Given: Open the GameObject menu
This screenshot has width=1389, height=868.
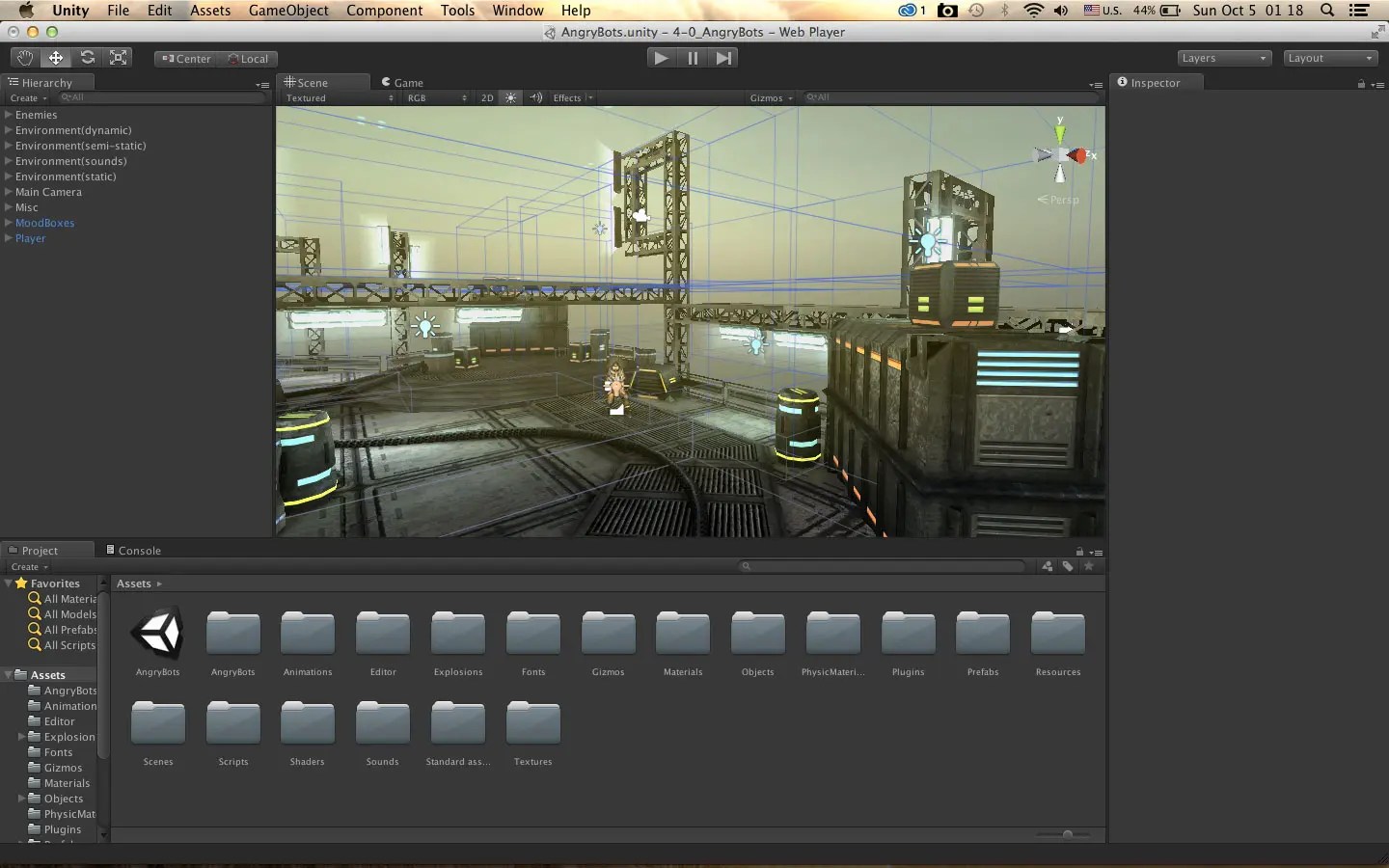Looking at the screenshot, I should [288, 11].
